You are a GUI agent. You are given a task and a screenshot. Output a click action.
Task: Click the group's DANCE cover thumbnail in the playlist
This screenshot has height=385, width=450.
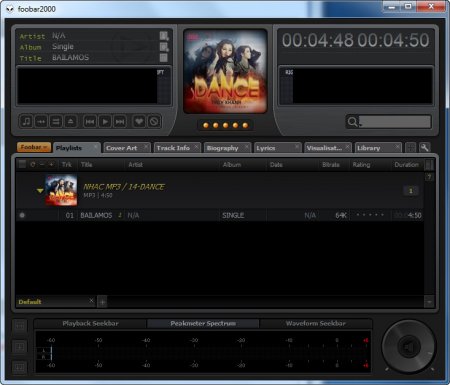(x=61, y=190)
